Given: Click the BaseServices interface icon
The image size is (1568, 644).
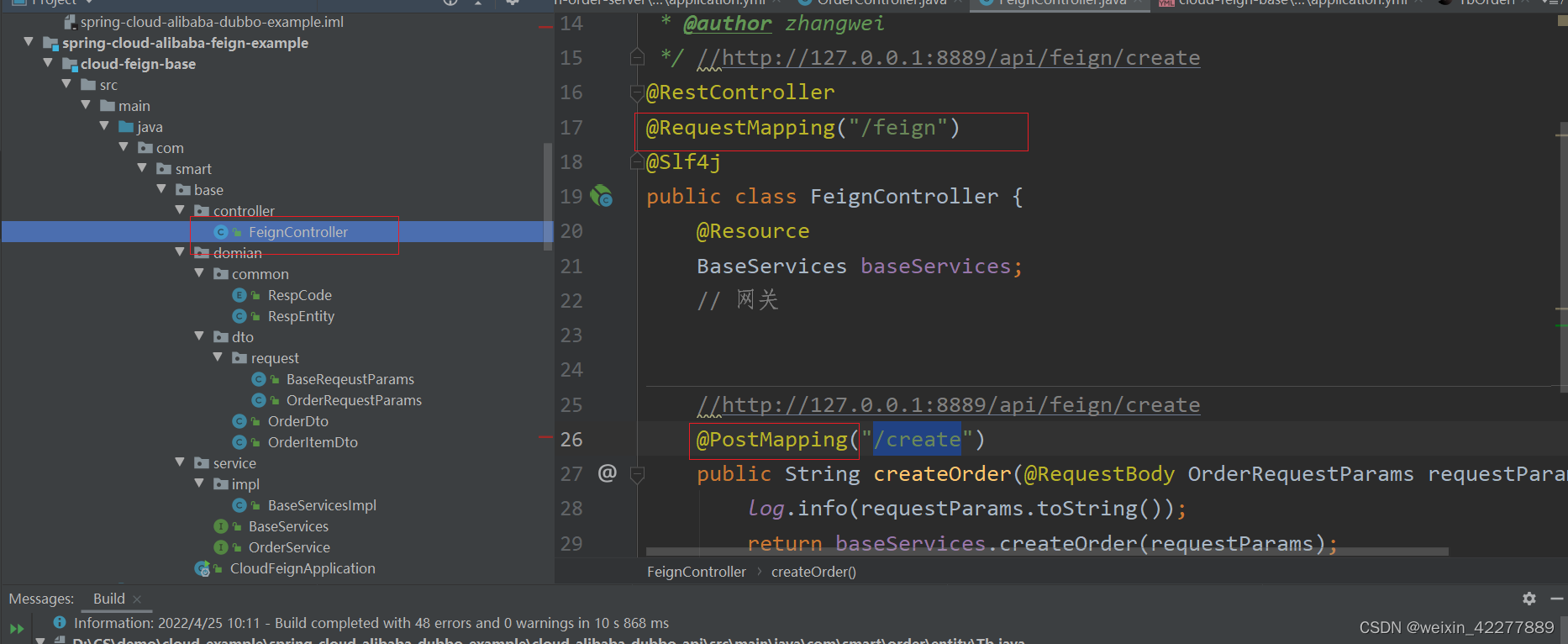Looking at the screenshot, I should (x=221, y=526).
